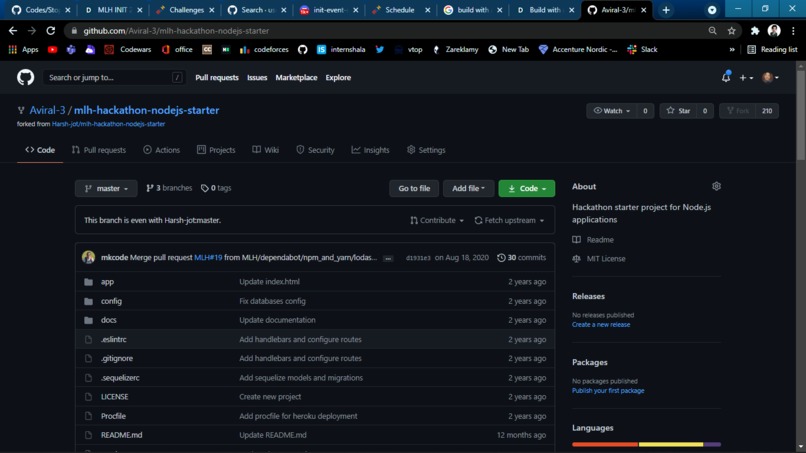The height and width of the screenshot is (453, 806).
Task: Open the YouTube bookmark icon
Action: (52, 49)
